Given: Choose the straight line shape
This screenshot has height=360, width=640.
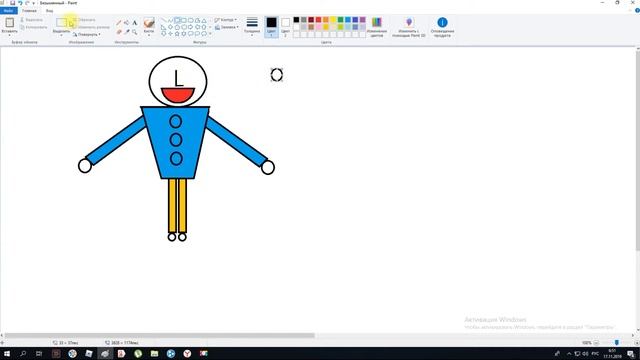Looking at the screenshot, I should (164, 20).
